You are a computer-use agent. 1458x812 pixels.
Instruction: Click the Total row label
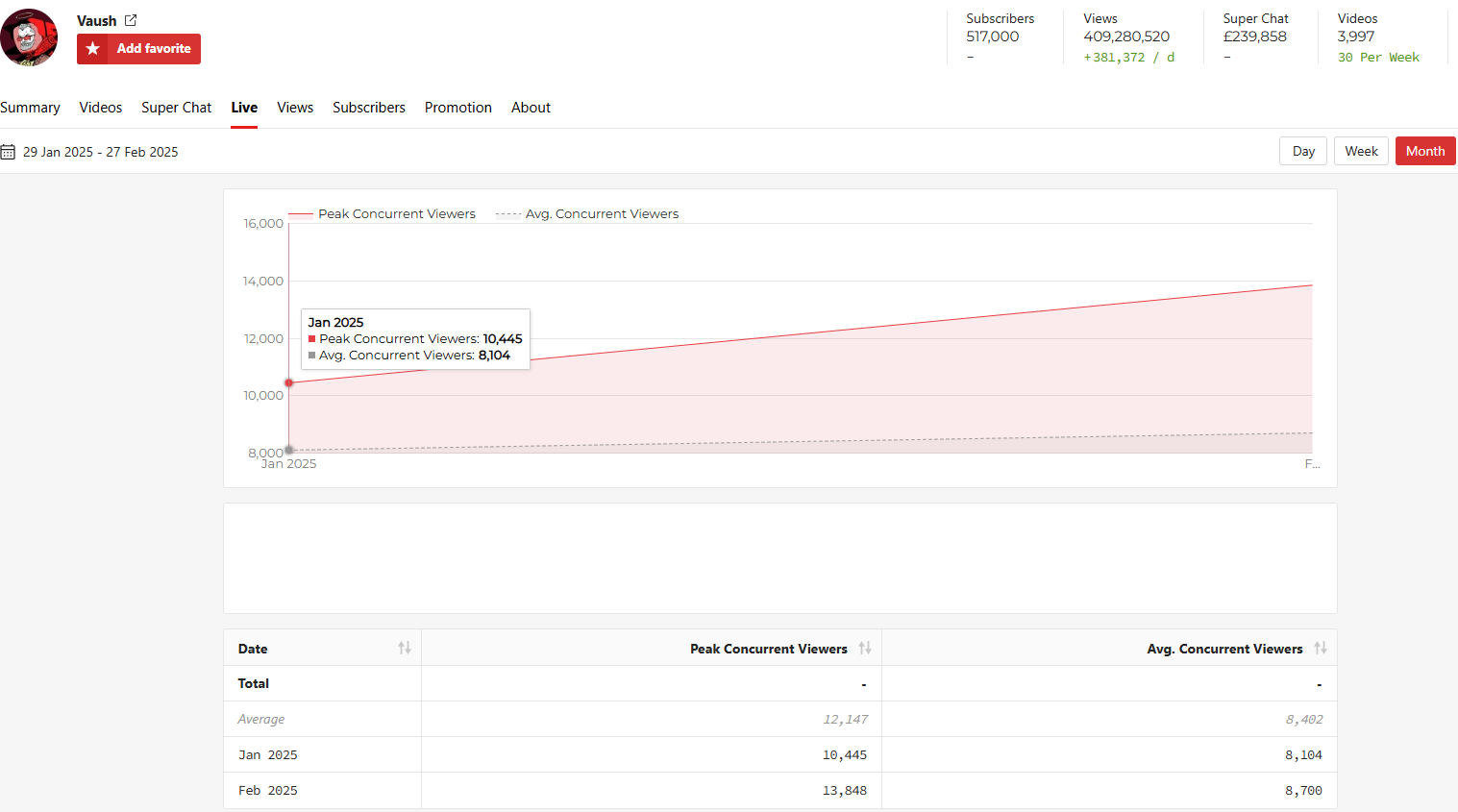pos(254,683)
